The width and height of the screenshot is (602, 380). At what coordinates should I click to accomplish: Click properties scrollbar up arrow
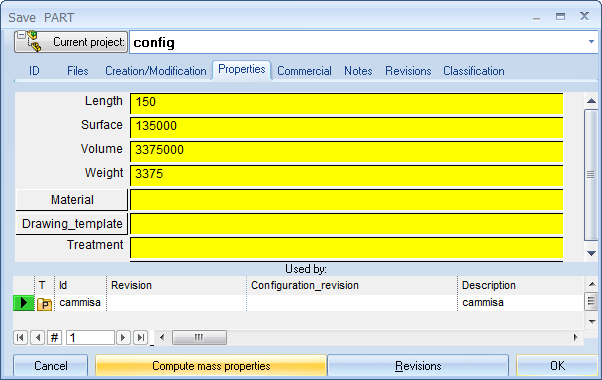pos(591,101)
